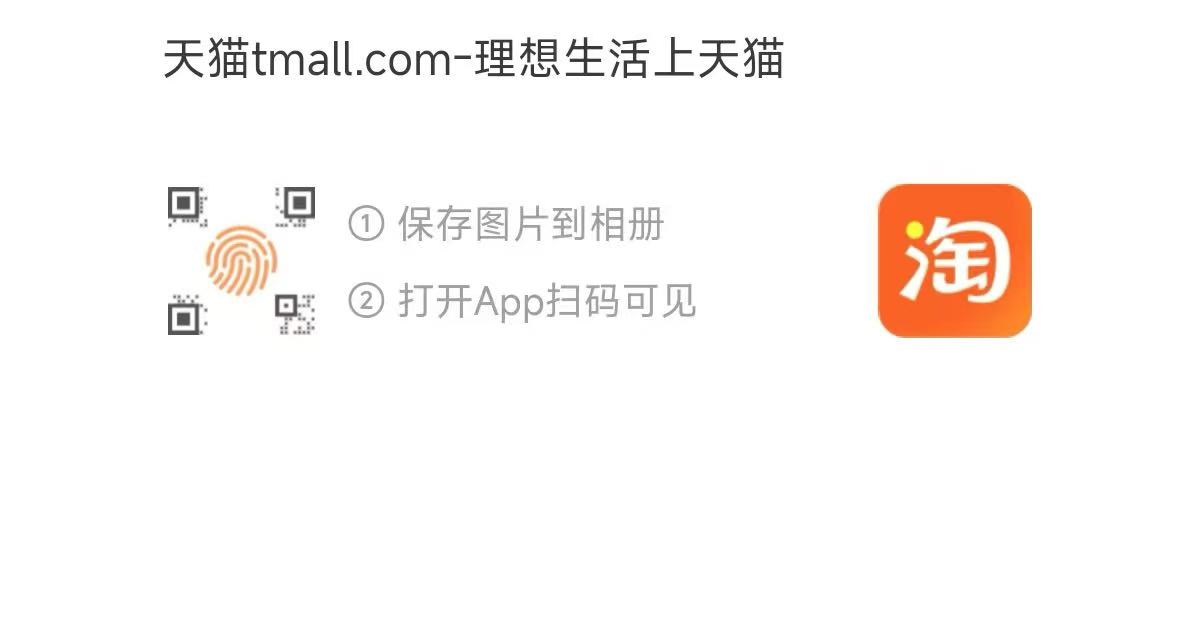Image resolution: width=1200 pixels, height=630 pixels.
Task: Tap the yellow dot on Taobao logo
Action: tap(914, 230)
